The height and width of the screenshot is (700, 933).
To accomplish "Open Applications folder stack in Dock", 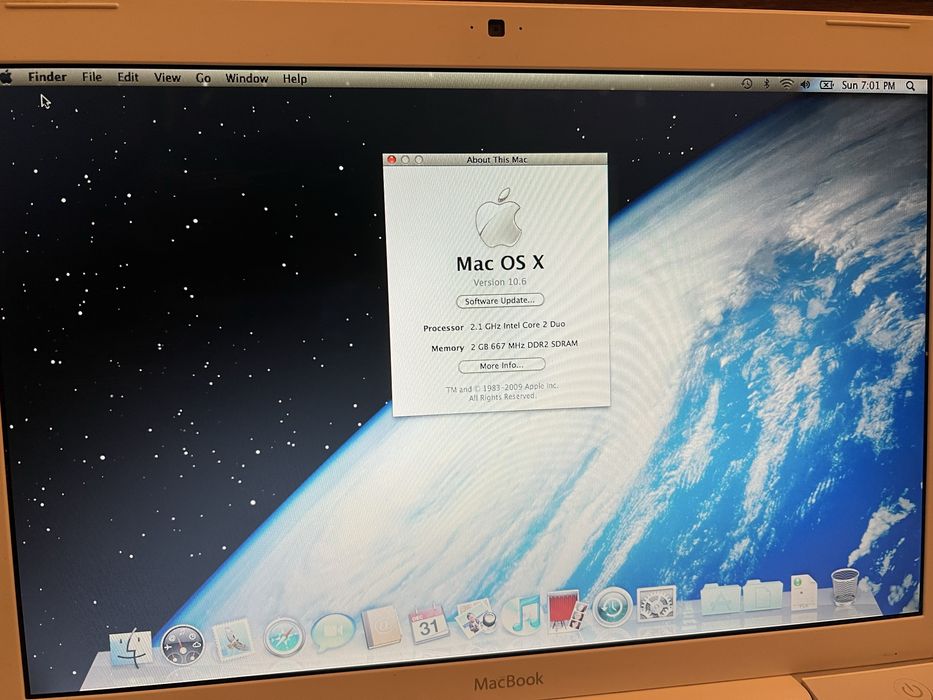I will pyautogui.click(x=721, y=598).
